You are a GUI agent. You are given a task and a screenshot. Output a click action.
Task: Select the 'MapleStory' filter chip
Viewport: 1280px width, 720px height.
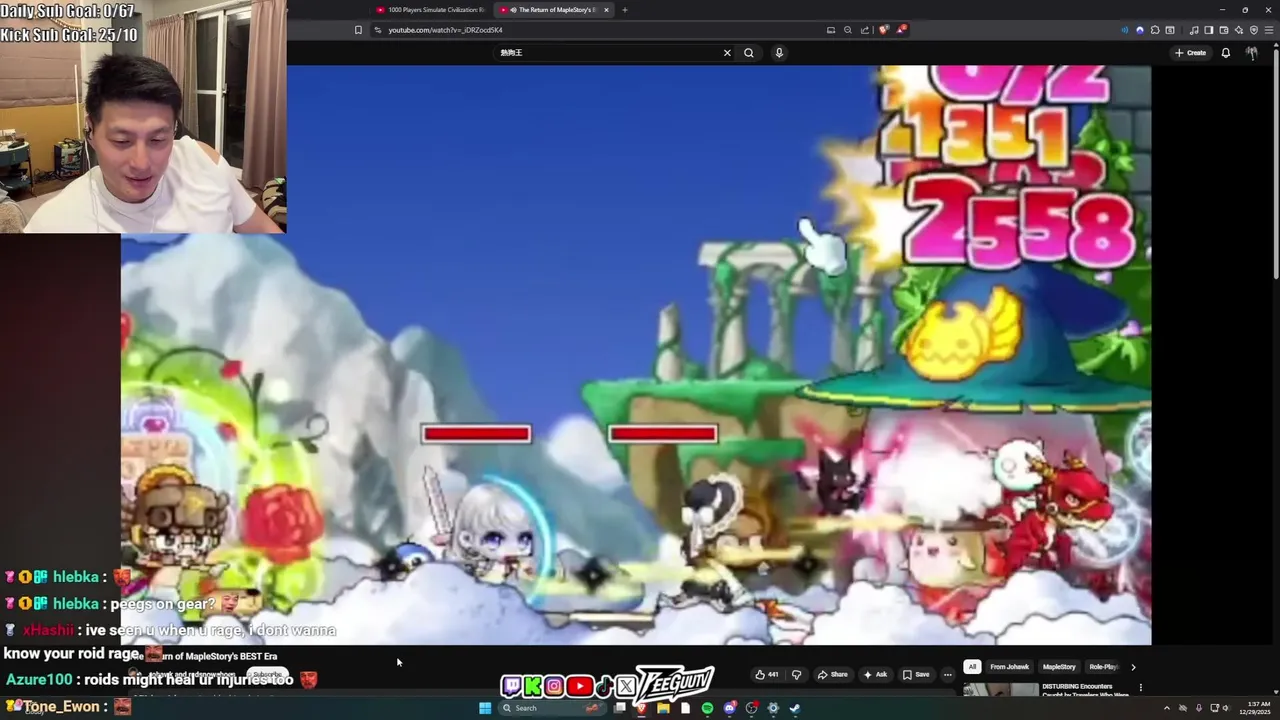click(1059, 667)
